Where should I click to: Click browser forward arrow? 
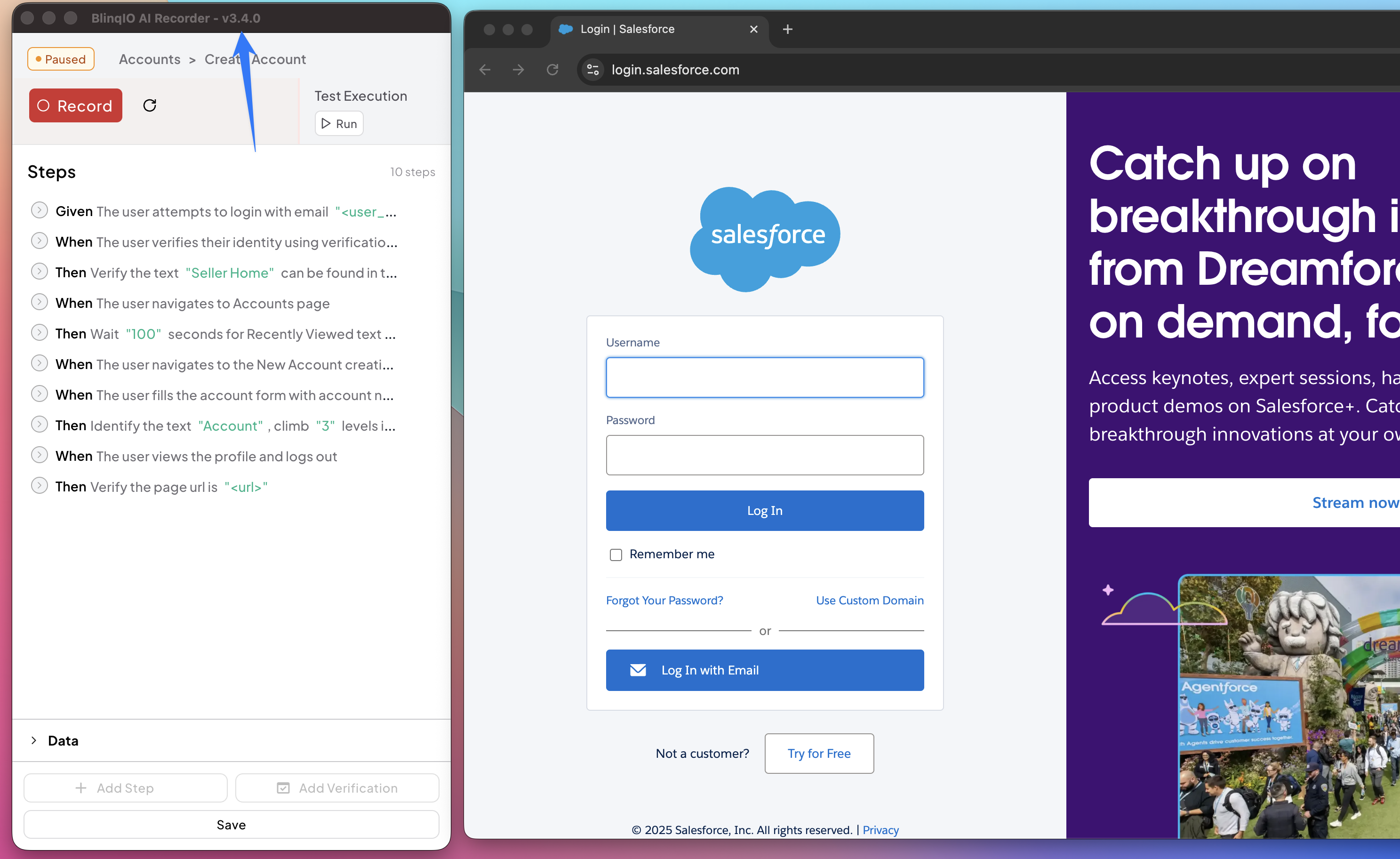pyautogui.click(x=518, y=69)
